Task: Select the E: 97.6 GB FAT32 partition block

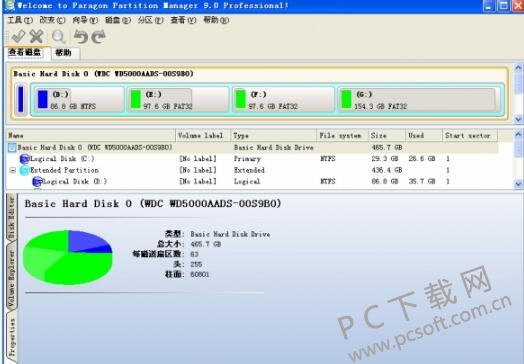Action: [178, 100]
